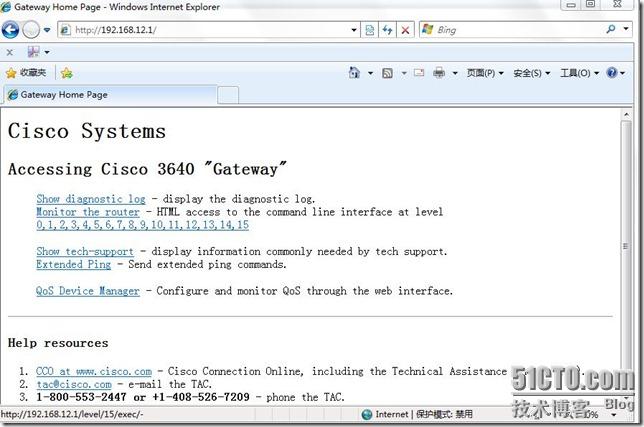
Task: Open the Show tech-support link
Action: (85, 251)
